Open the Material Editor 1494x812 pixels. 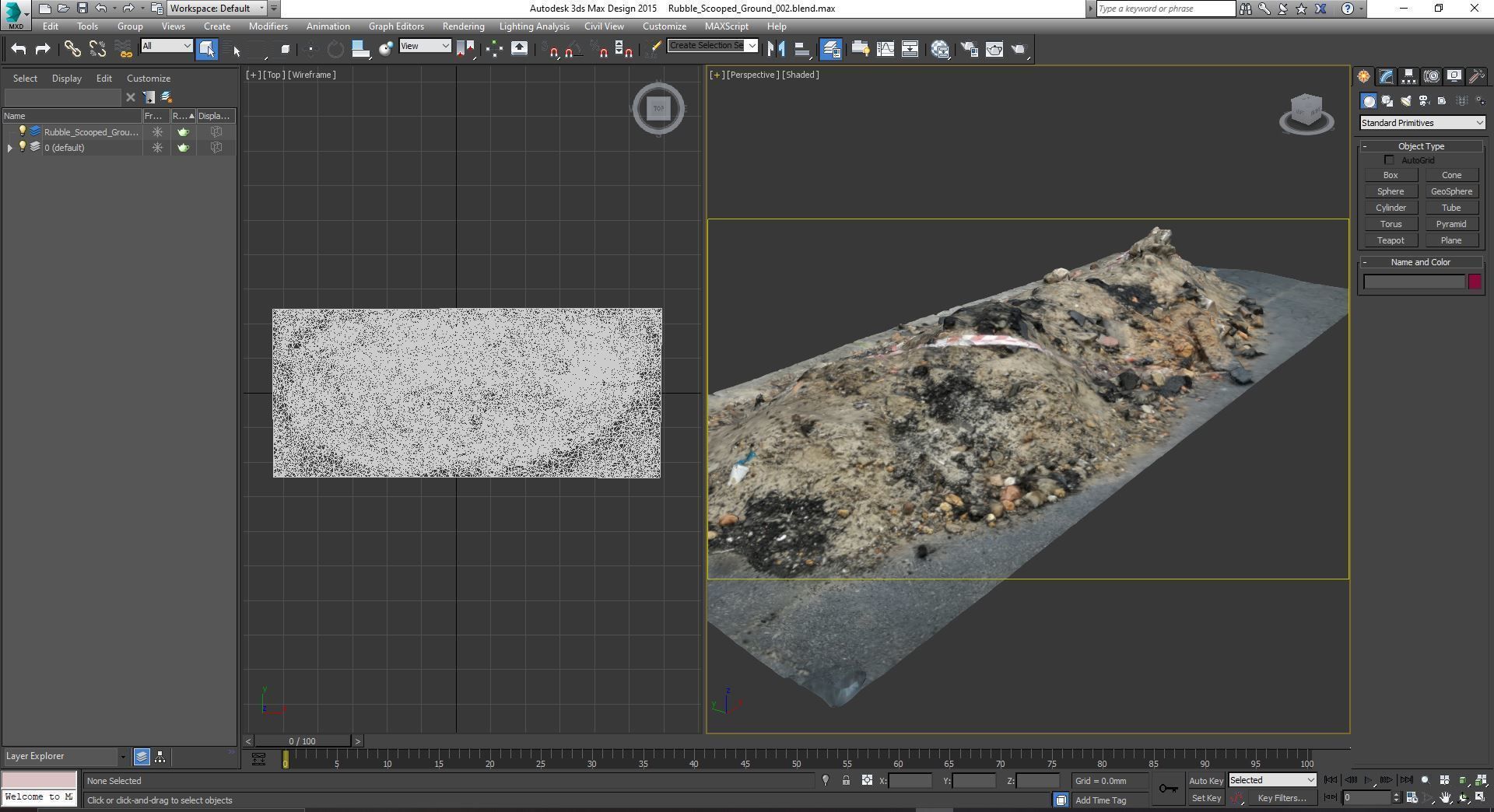click(940, 49)
